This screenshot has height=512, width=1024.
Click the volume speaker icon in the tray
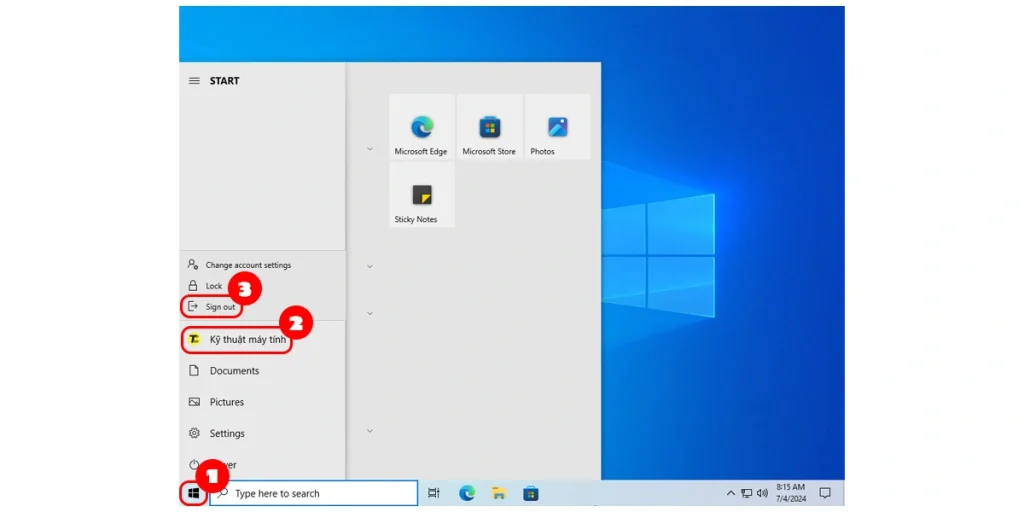coord(762,493)
